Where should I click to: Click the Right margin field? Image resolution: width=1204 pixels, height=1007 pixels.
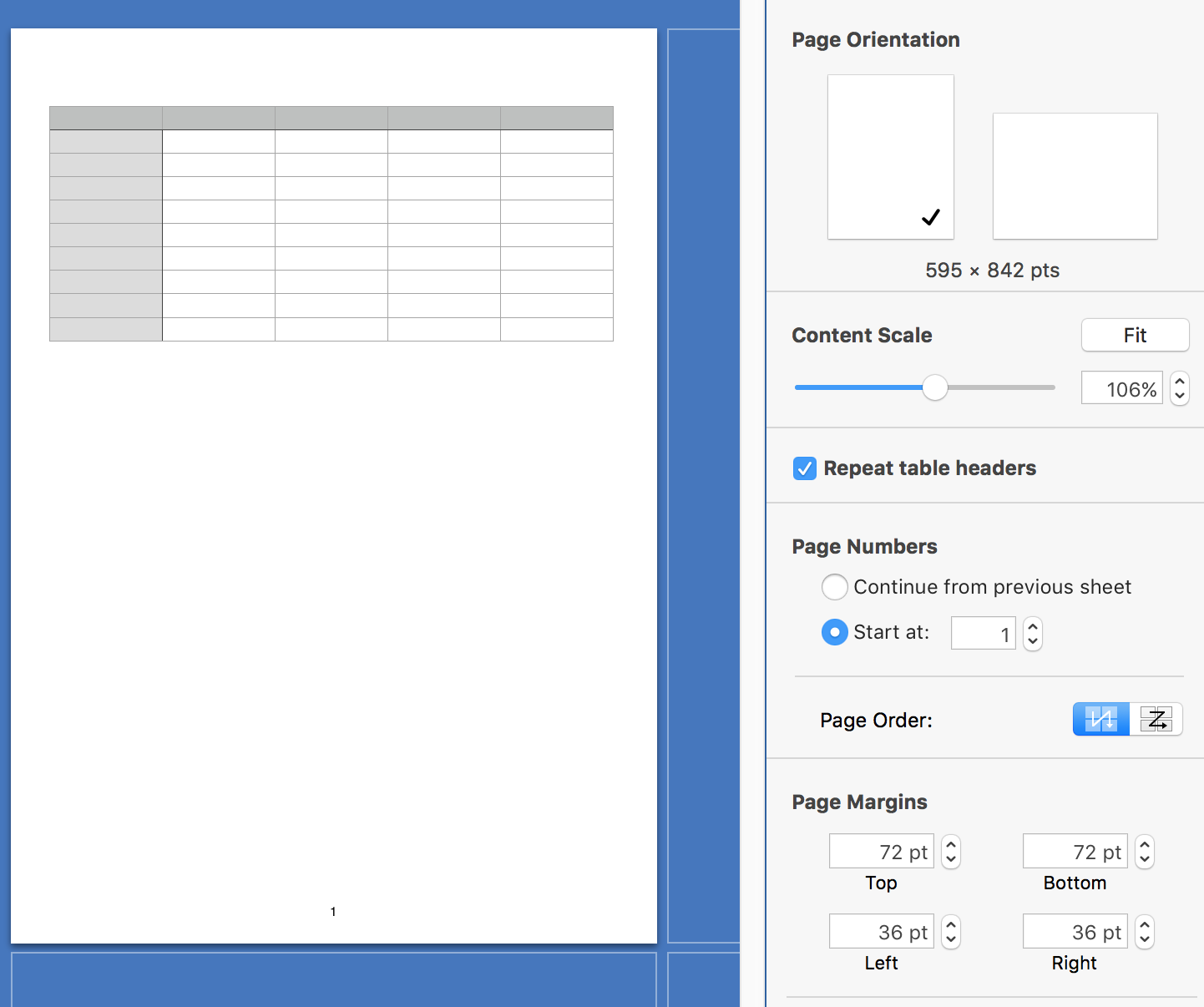1075,932
